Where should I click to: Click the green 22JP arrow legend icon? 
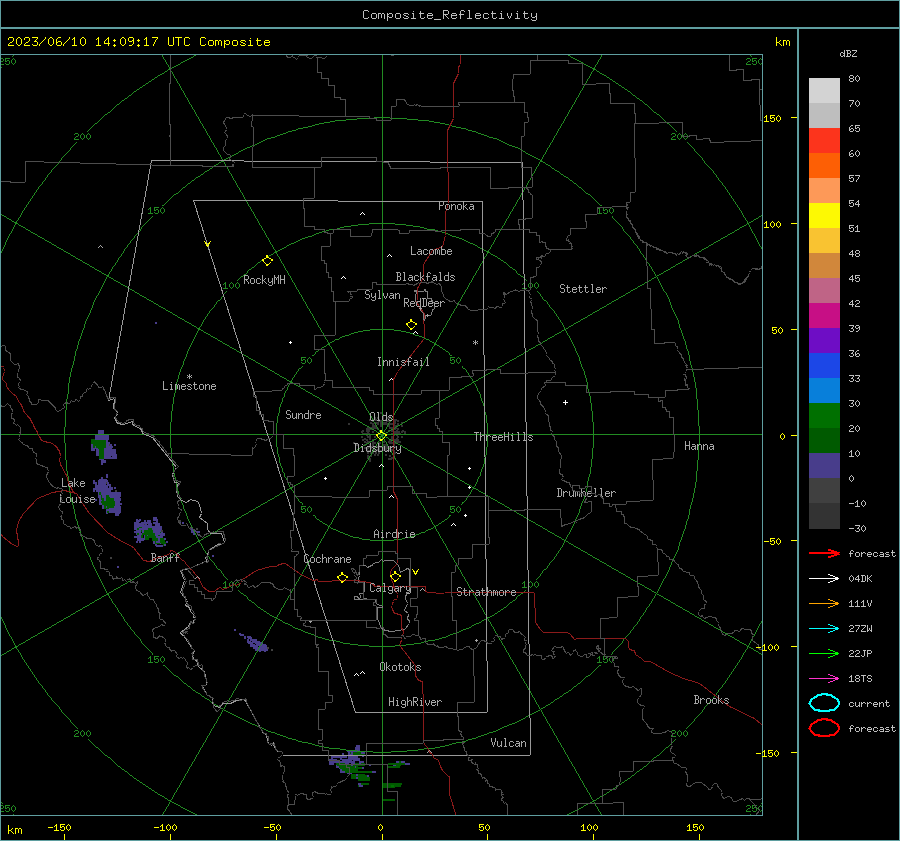tap(824, 653)
